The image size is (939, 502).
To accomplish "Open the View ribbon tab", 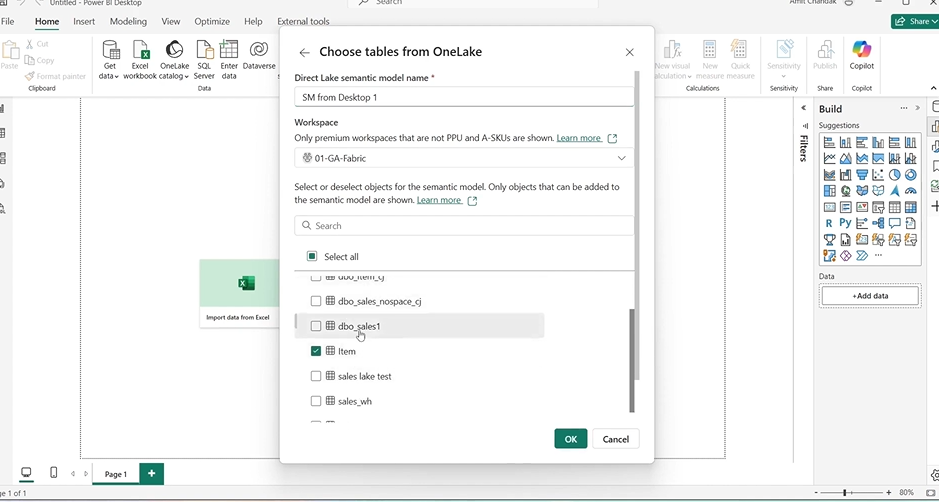I will (171, 22).
